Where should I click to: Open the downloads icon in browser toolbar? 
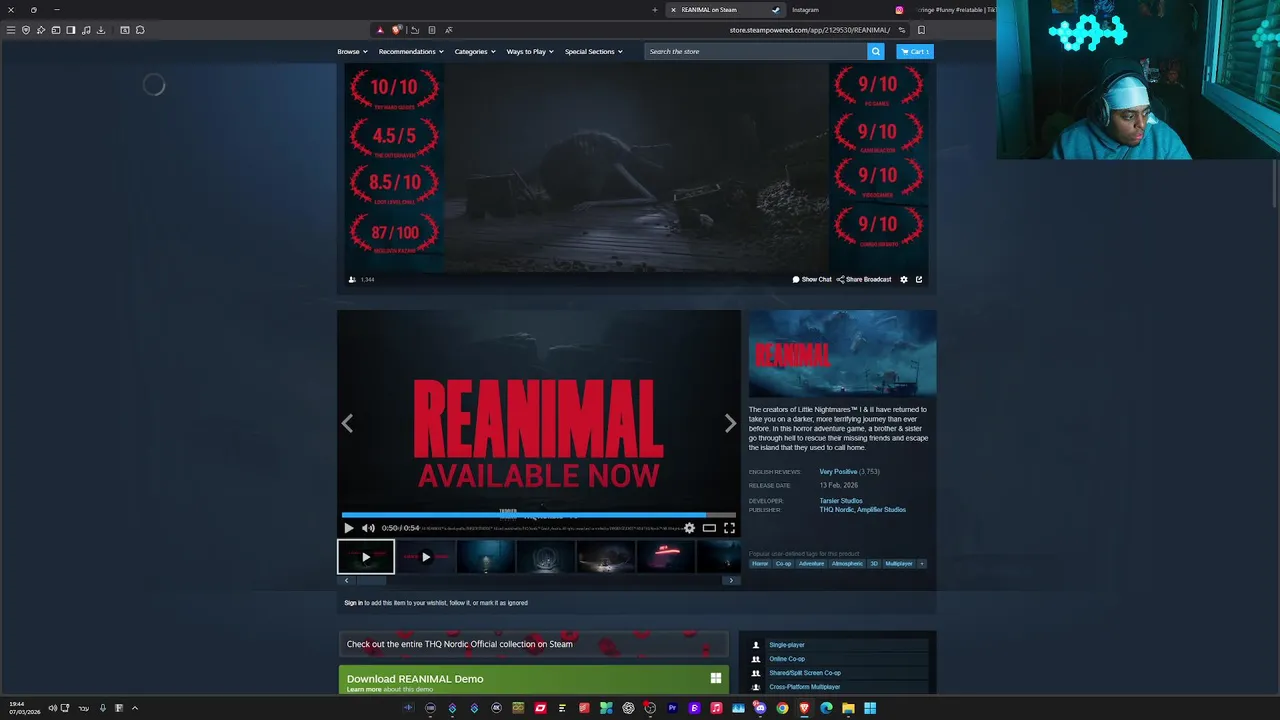click(x=101, y=30)
